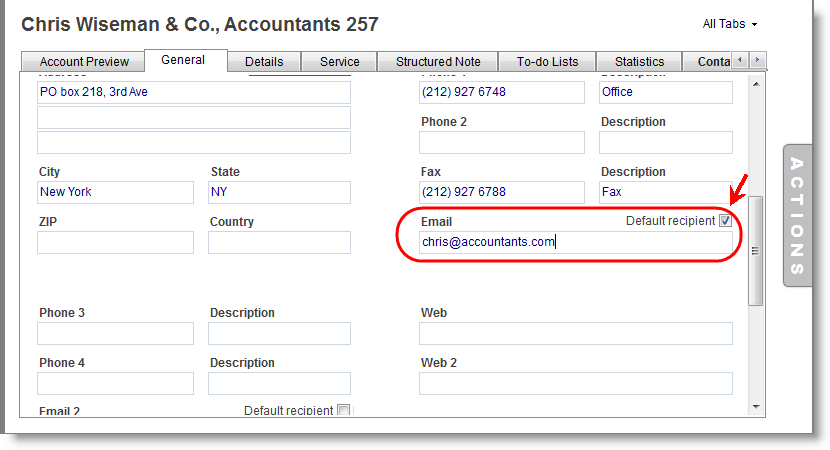Click the vertical scrollbar up arrow
This screenshot has height=450, width=830.
(x=756, y=83)
